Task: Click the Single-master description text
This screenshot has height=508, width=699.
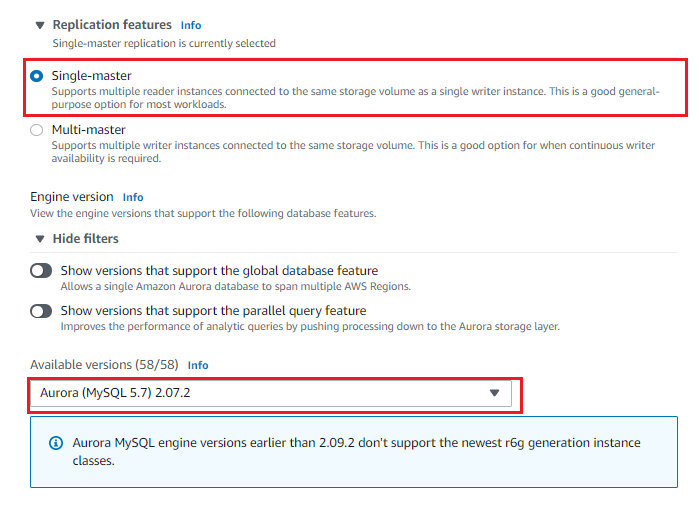Action: tap(355, 98)
